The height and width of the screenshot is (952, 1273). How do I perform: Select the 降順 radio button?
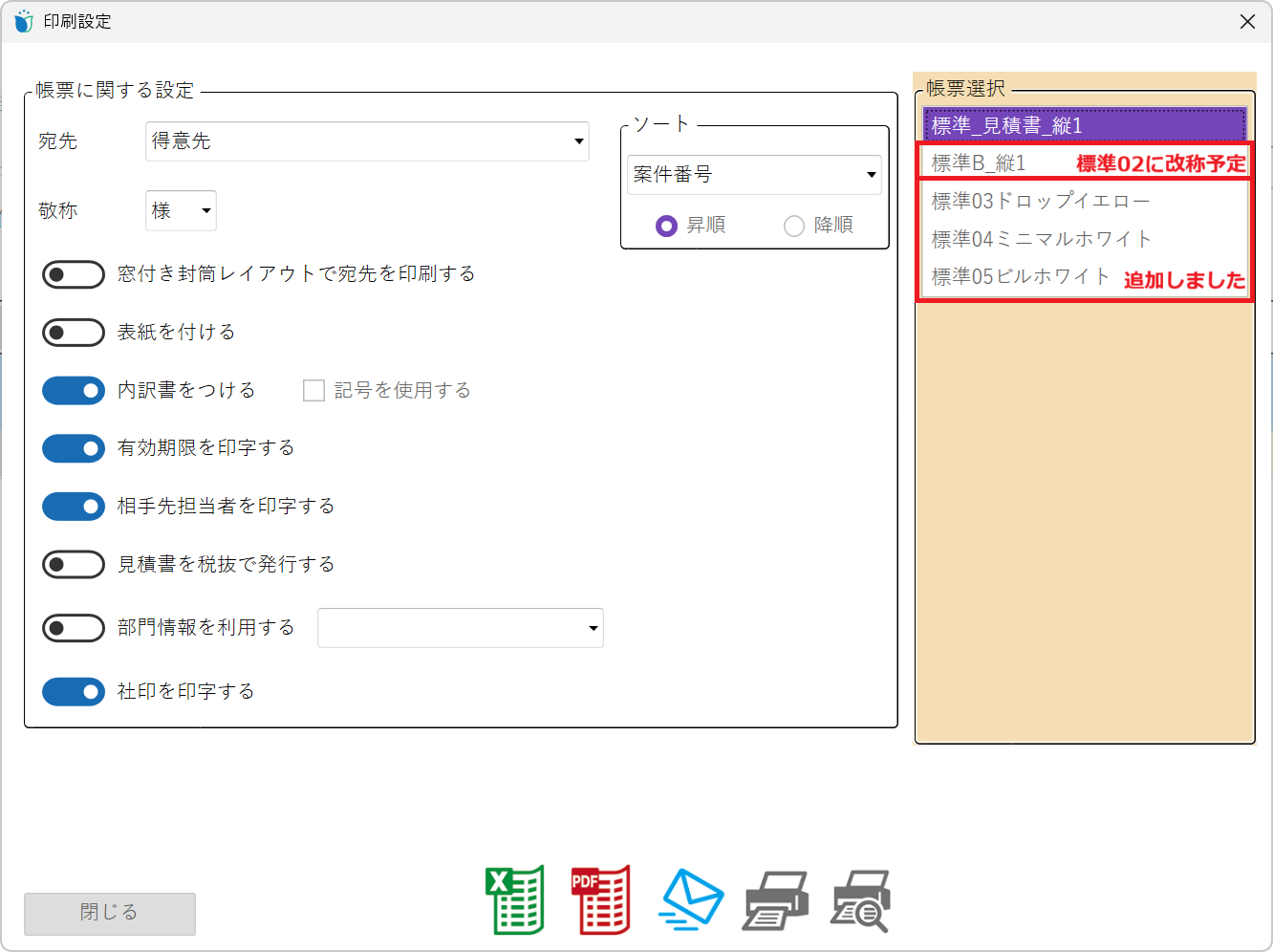794,226
